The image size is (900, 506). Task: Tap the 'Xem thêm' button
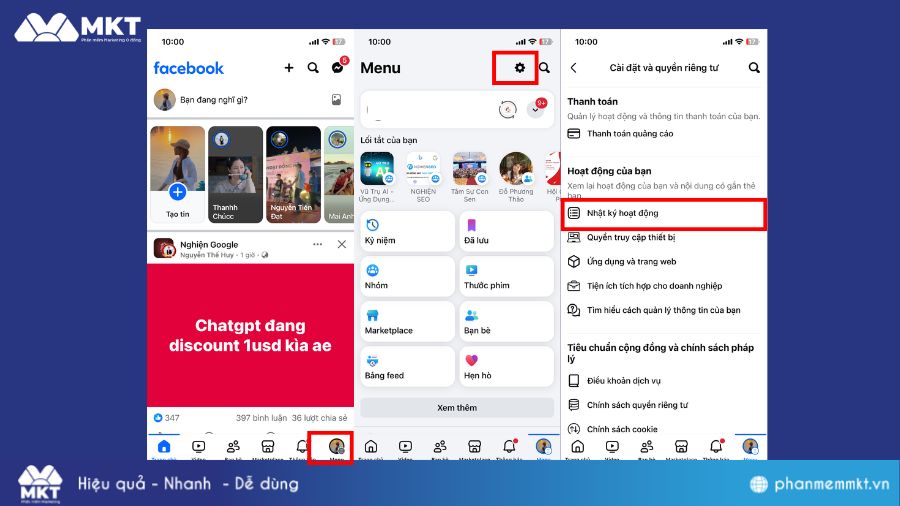457,407
